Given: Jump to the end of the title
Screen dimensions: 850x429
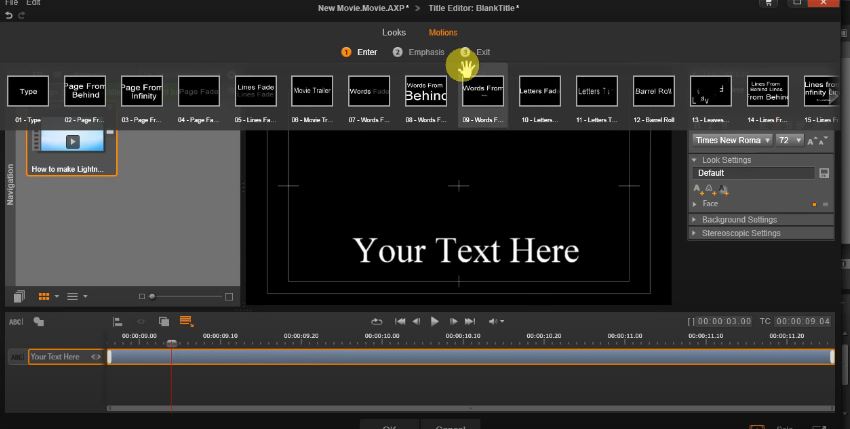Looking at the screenshot, I should pos(470,322).
